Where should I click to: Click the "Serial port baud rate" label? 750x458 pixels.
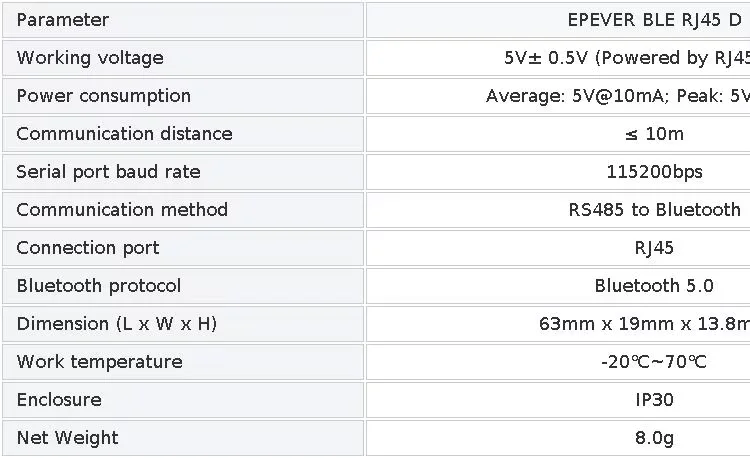[108, 172]
